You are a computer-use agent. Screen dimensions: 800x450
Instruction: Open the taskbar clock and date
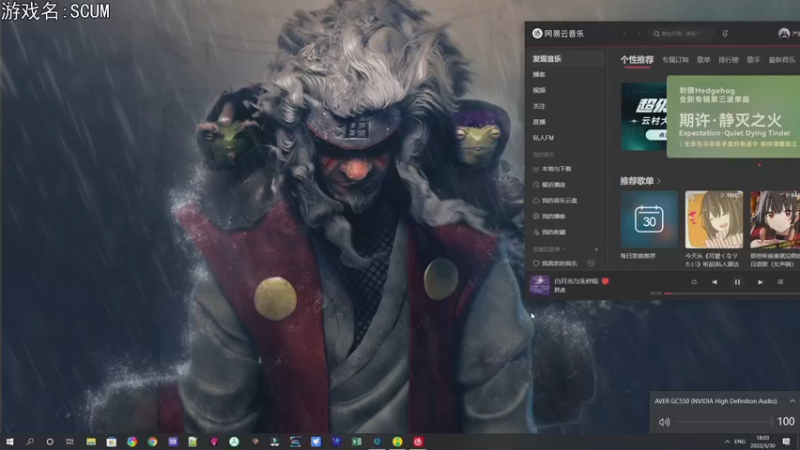coord(763,442)
